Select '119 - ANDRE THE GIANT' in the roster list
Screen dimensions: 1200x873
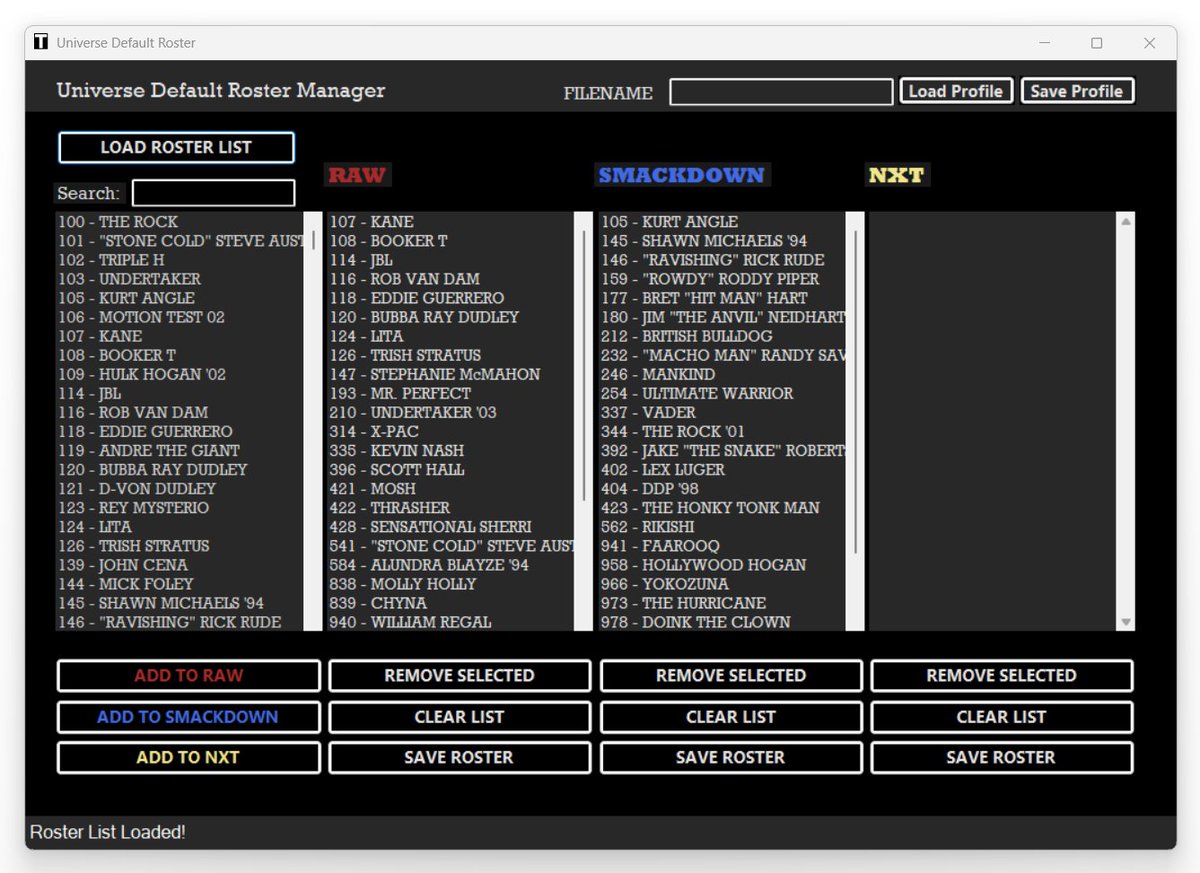click(179, 450)
